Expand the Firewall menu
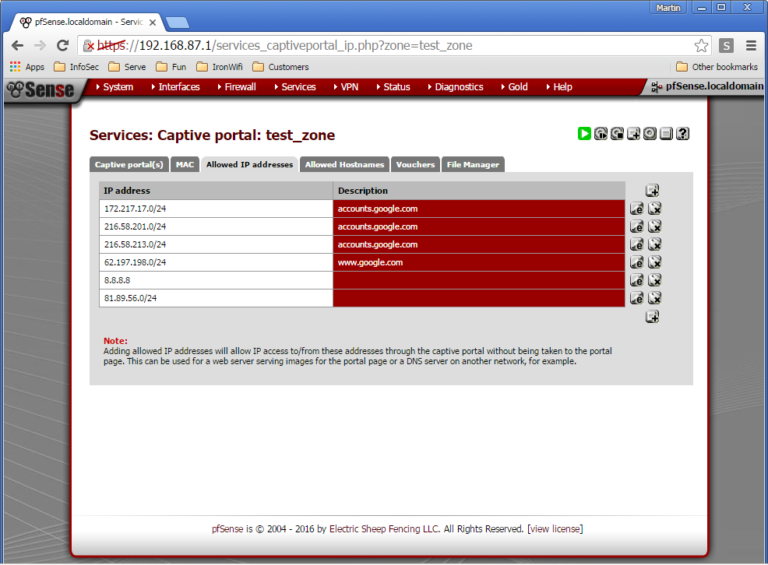This screenshot has width=768, height=565. (x=240, y=87)
